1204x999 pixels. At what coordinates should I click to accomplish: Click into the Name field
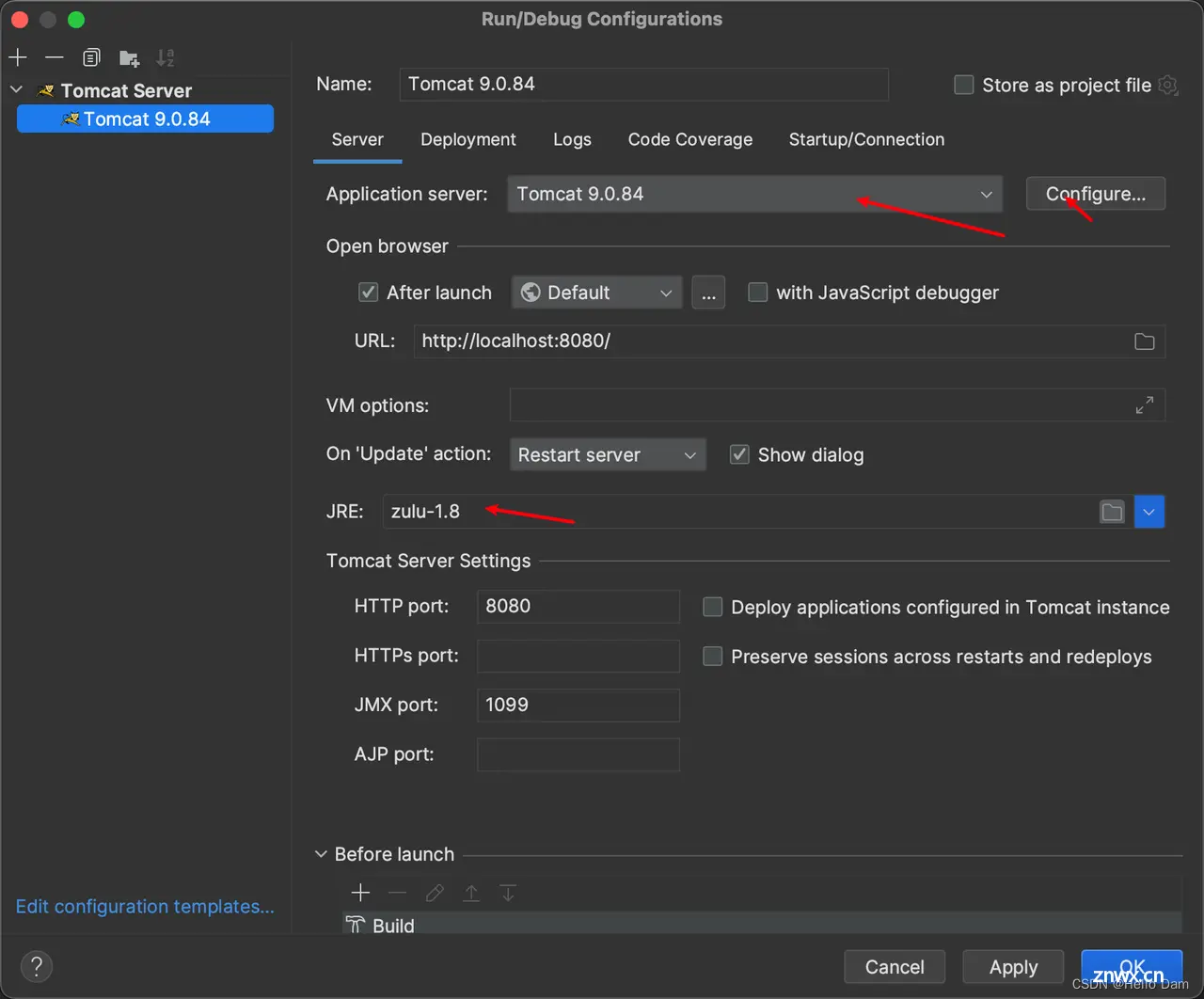(644, 84)
